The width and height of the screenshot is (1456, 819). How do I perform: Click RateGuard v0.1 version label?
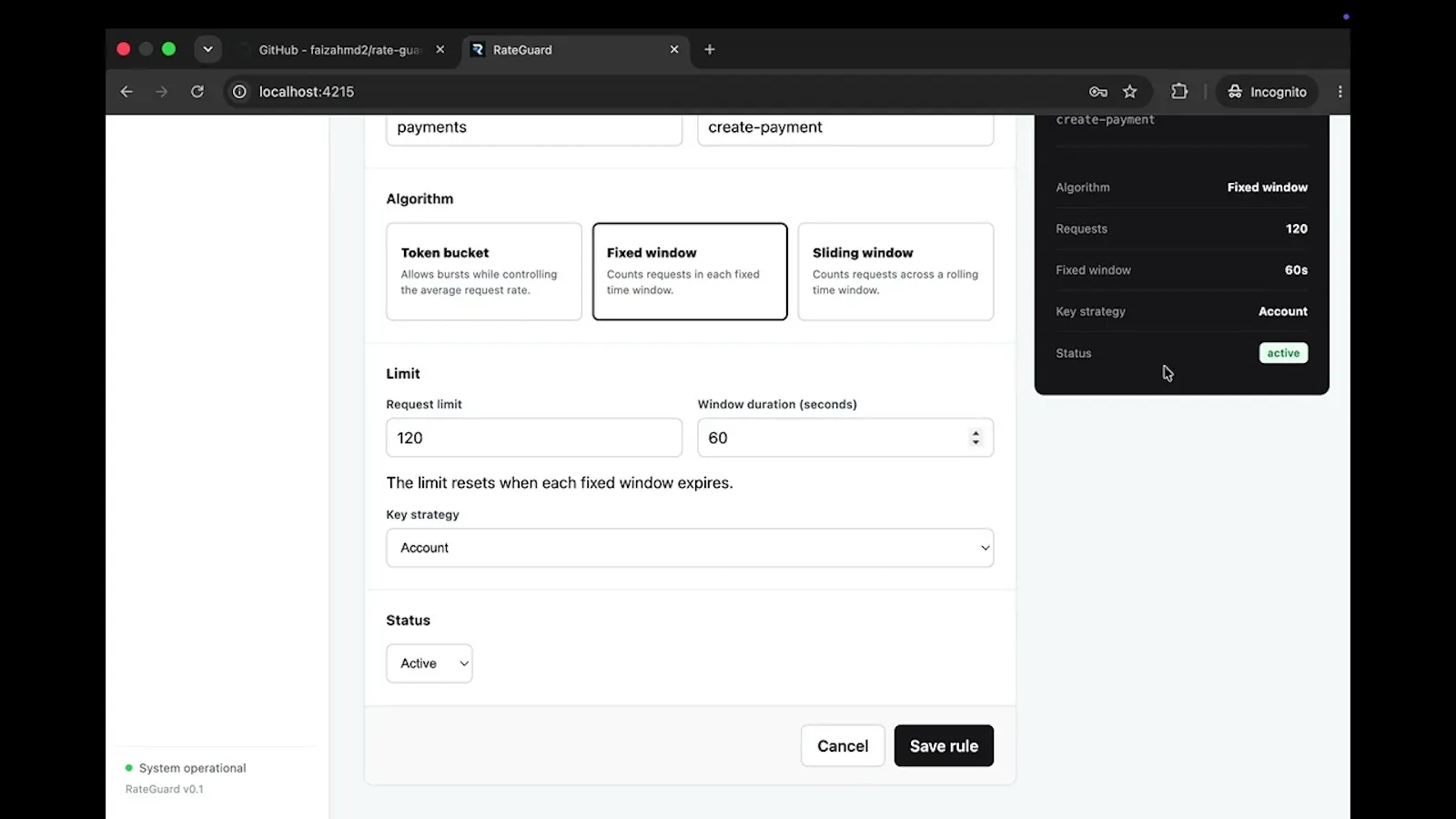click(165, 789)
